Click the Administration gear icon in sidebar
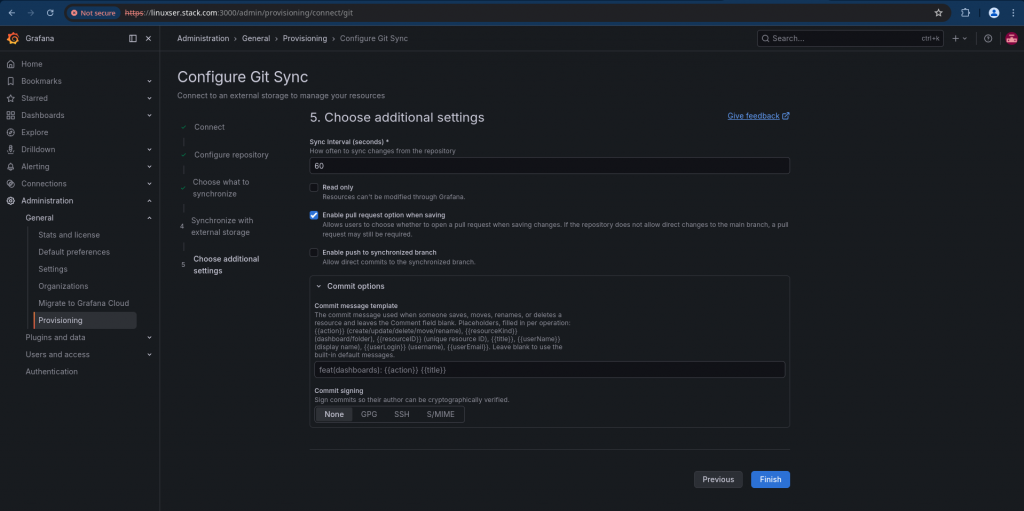The width and height of the screenshot is (1024, 511). click(10, 201)
